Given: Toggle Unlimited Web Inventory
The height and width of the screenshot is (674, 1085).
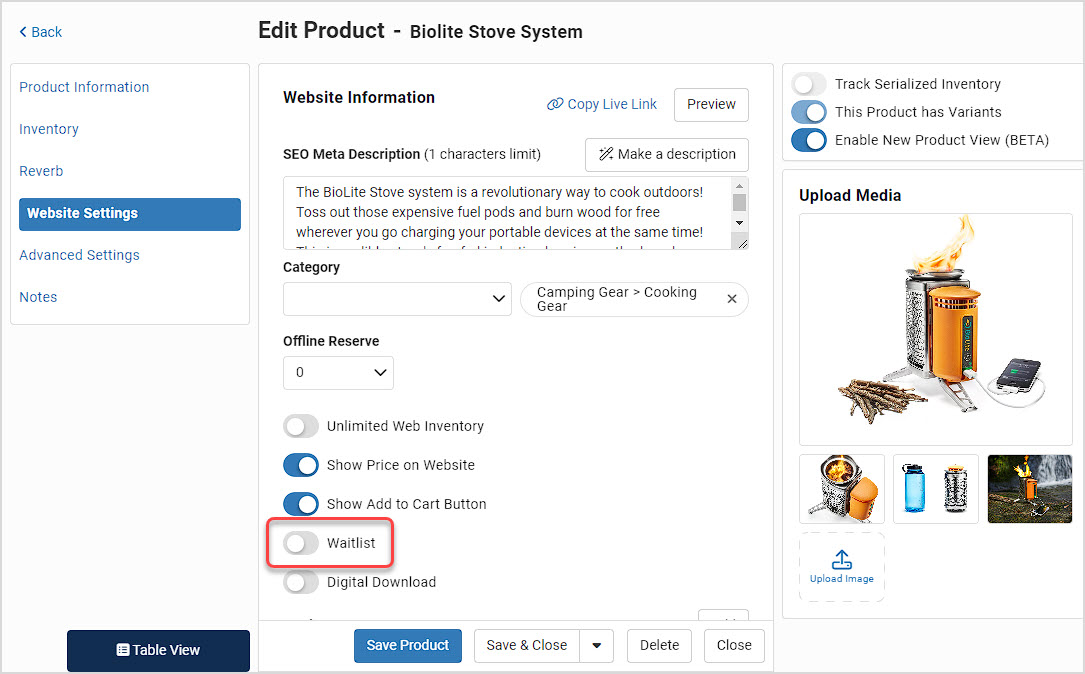Looking at the screenshot, I should [x=301, y=426].
